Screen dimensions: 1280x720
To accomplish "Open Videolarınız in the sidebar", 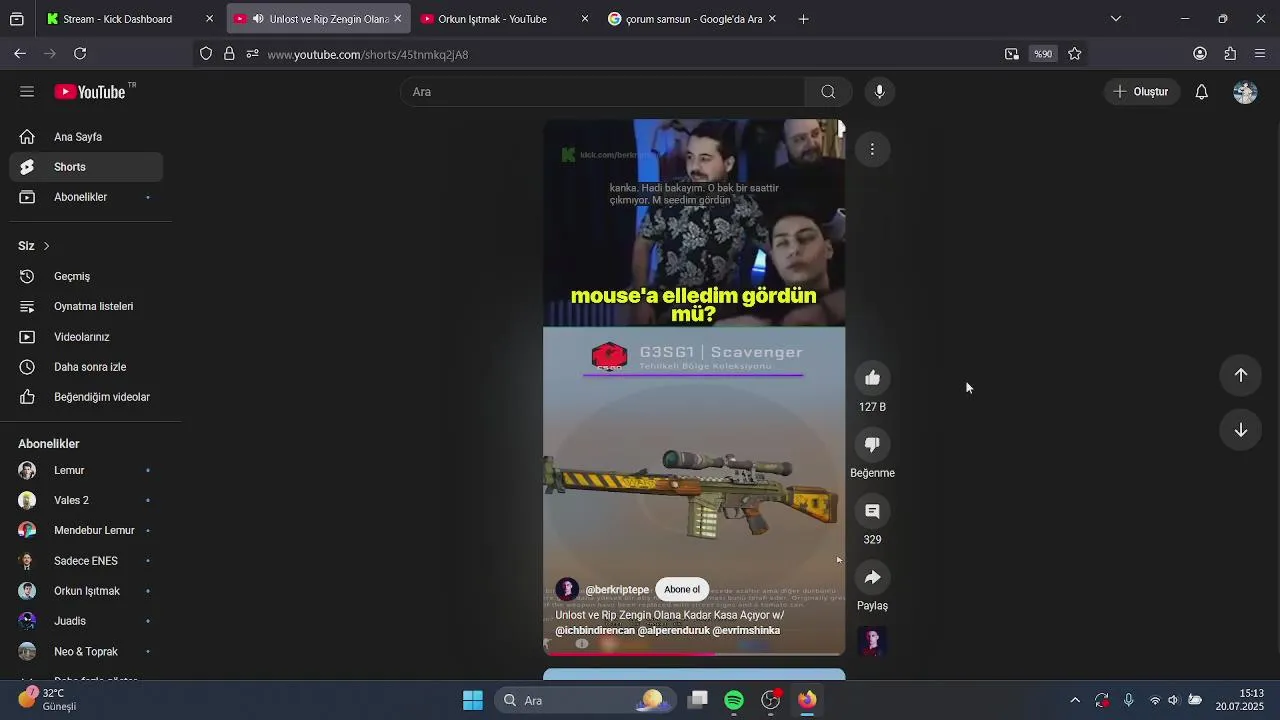I will 86,337.
